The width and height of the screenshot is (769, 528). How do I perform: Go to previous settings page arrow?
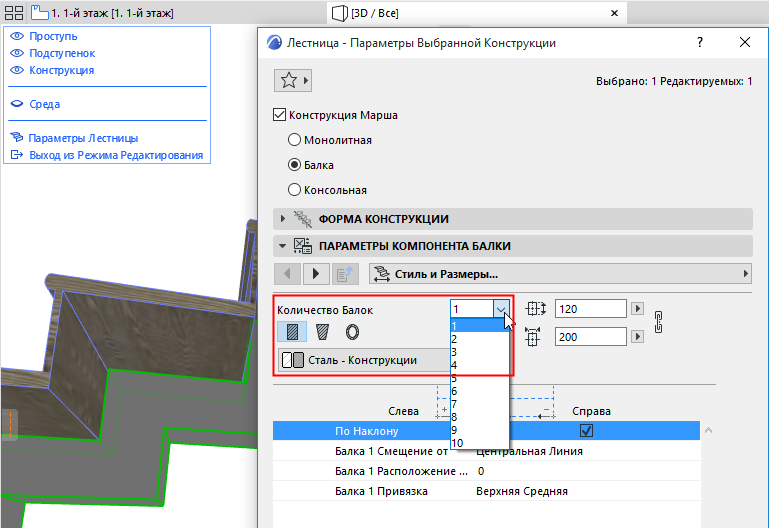287,274
